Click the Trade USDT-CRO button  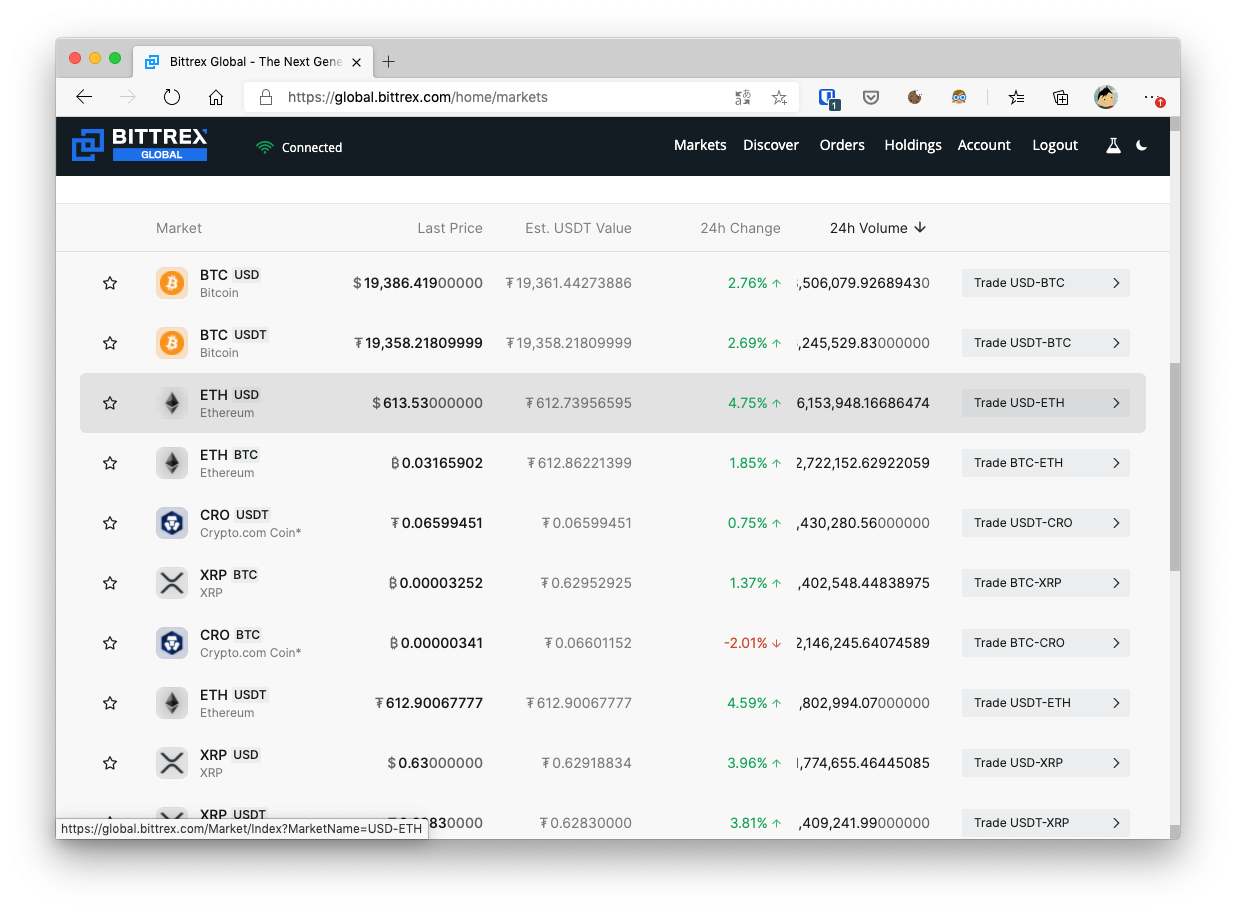[x=1046, y=523]
